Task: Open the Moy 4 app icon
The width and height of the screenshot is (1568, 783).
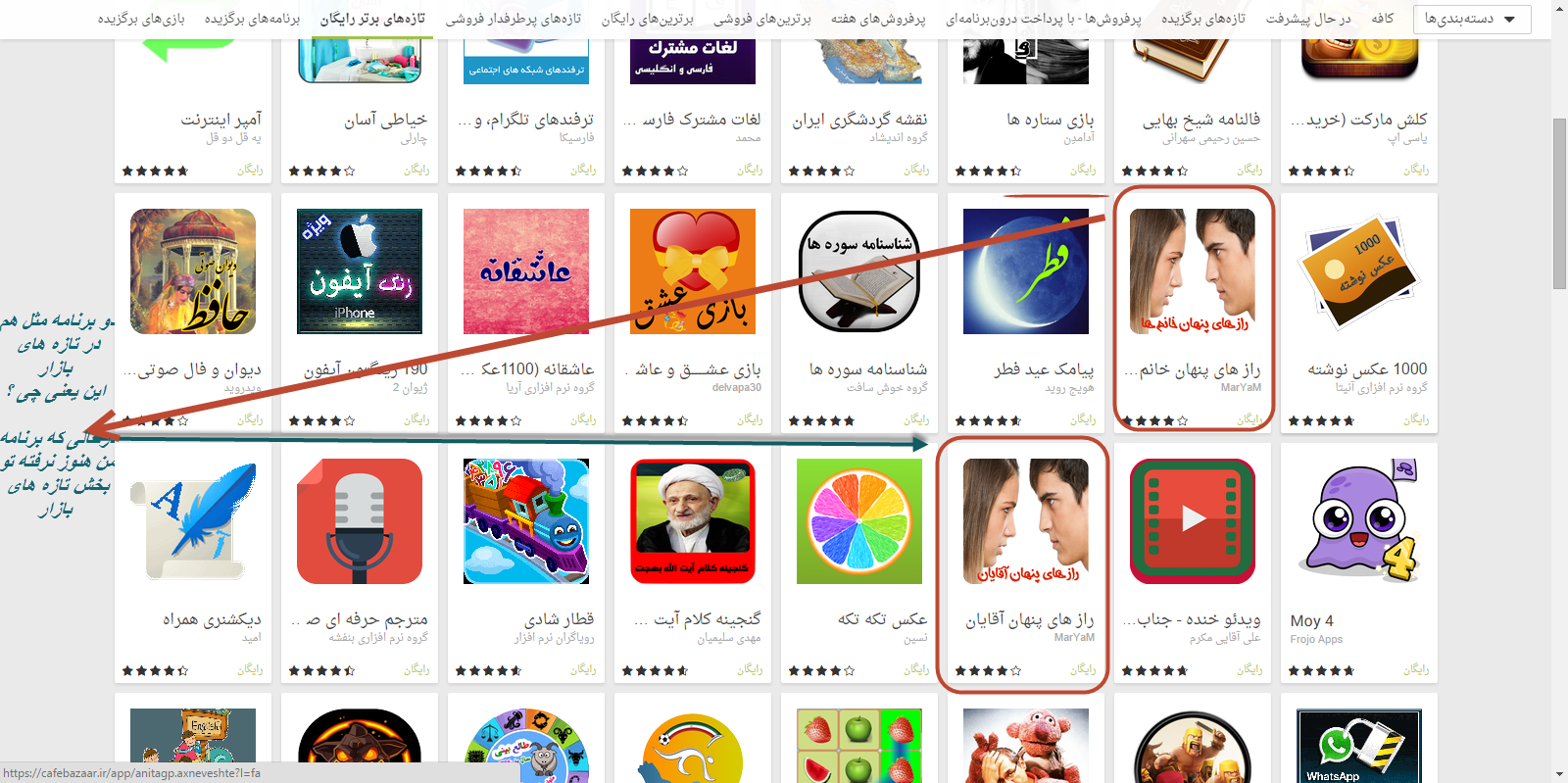Action: click(x=1359, y=521)
